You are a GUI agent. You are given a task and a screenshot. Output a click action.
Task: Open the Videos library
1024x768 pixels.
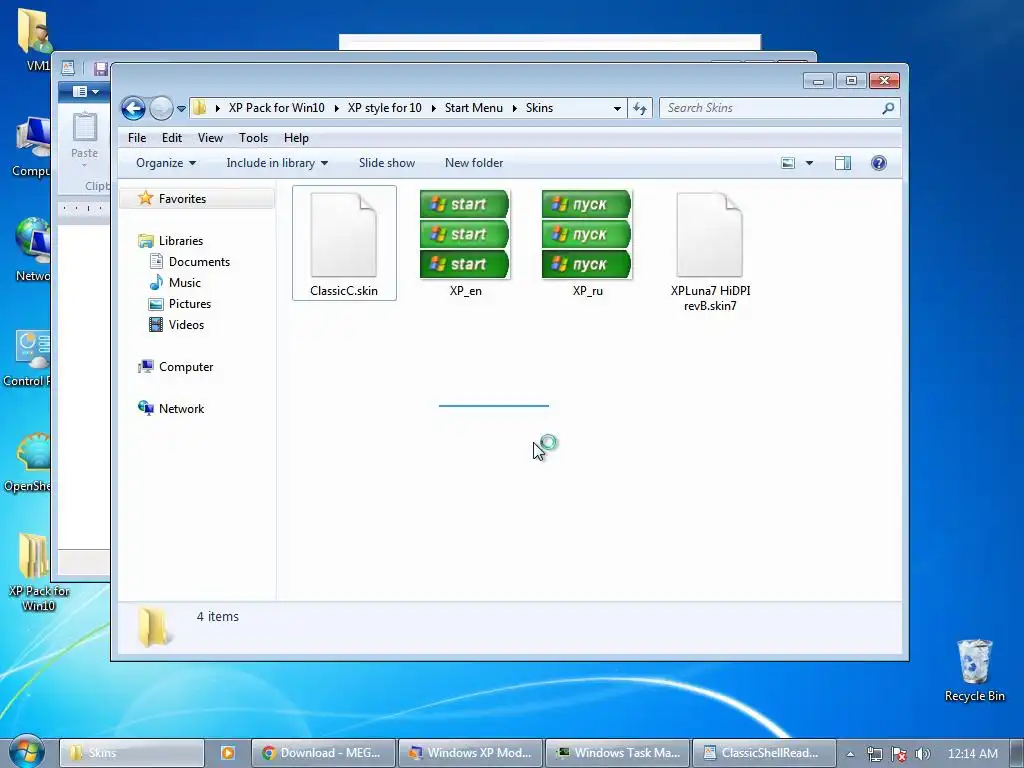tap(186, 325)
